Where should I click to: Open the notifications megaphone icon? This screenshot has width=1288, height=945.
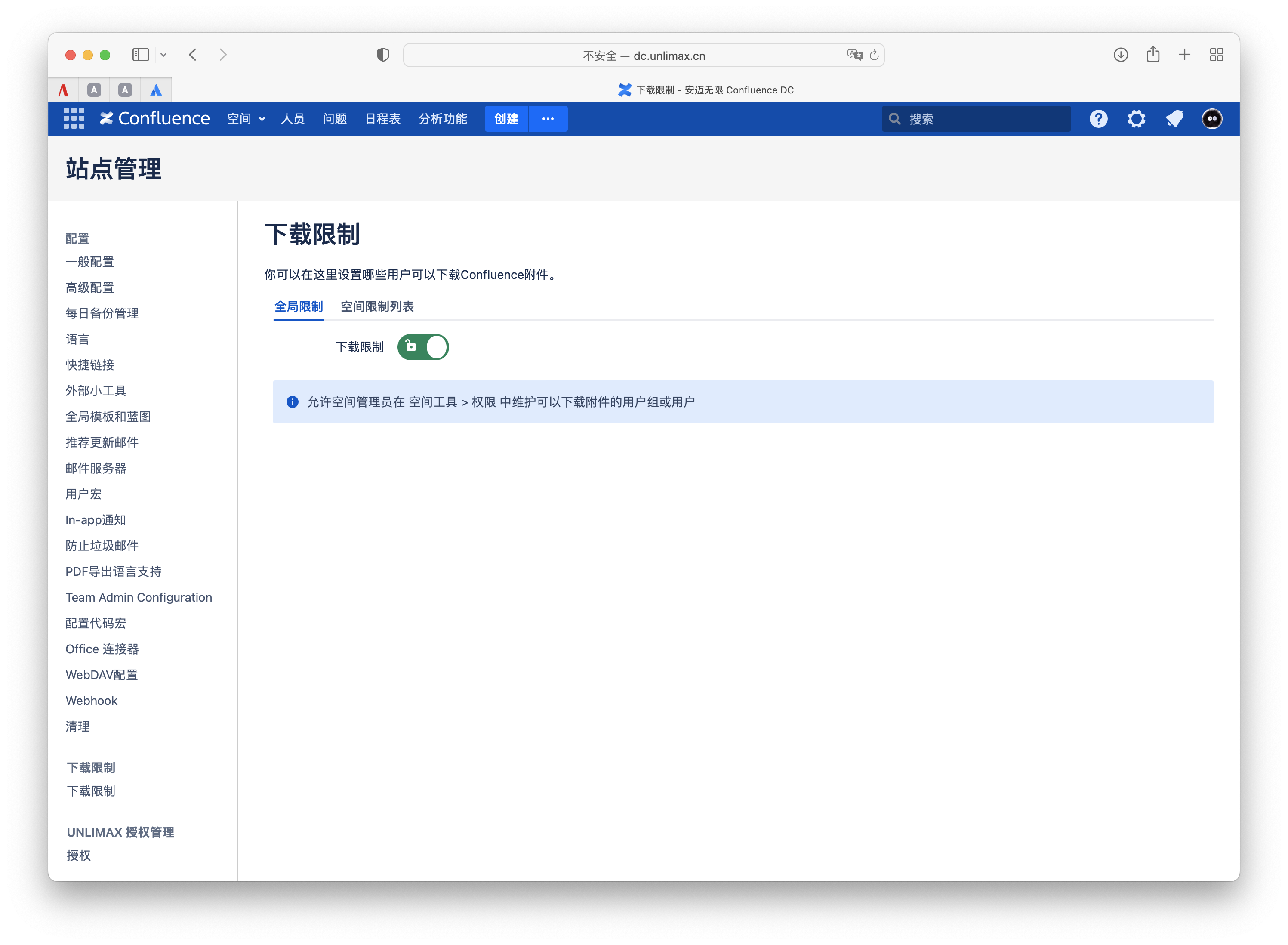1174,119
